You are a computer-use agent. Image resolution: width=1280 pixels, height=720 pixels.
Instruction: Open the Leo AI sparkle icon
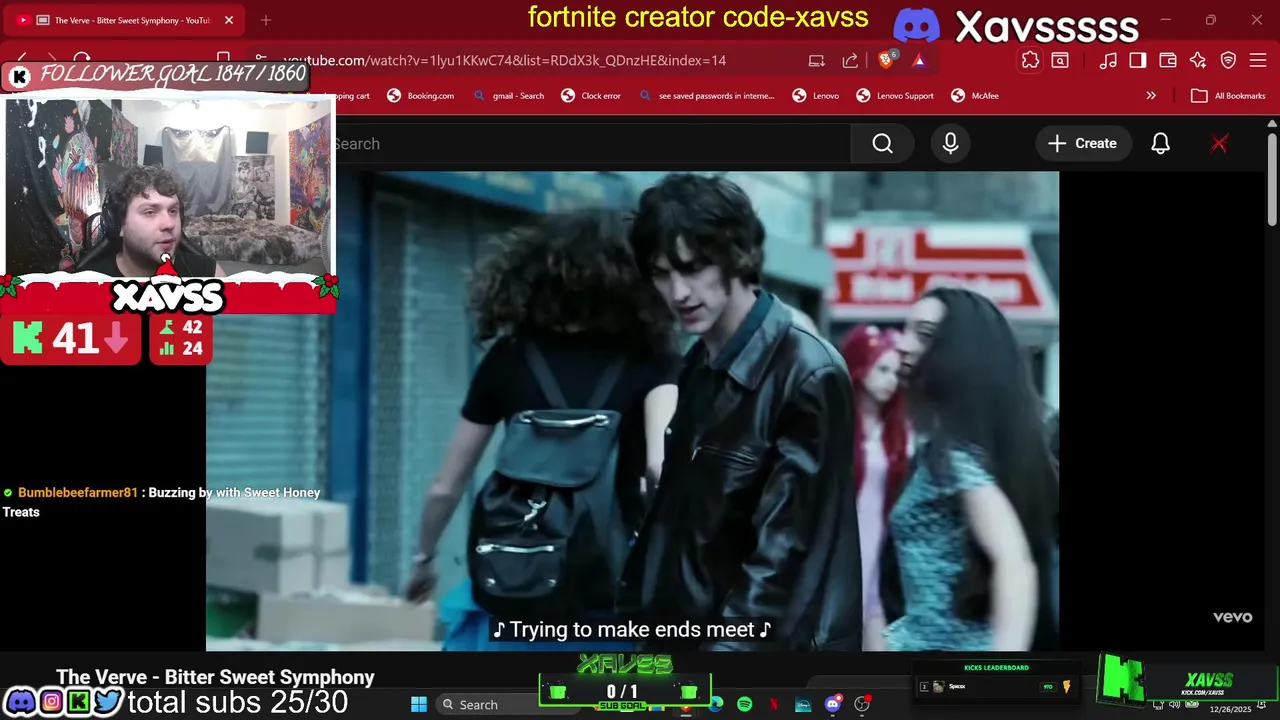(x=1198, y=60)
